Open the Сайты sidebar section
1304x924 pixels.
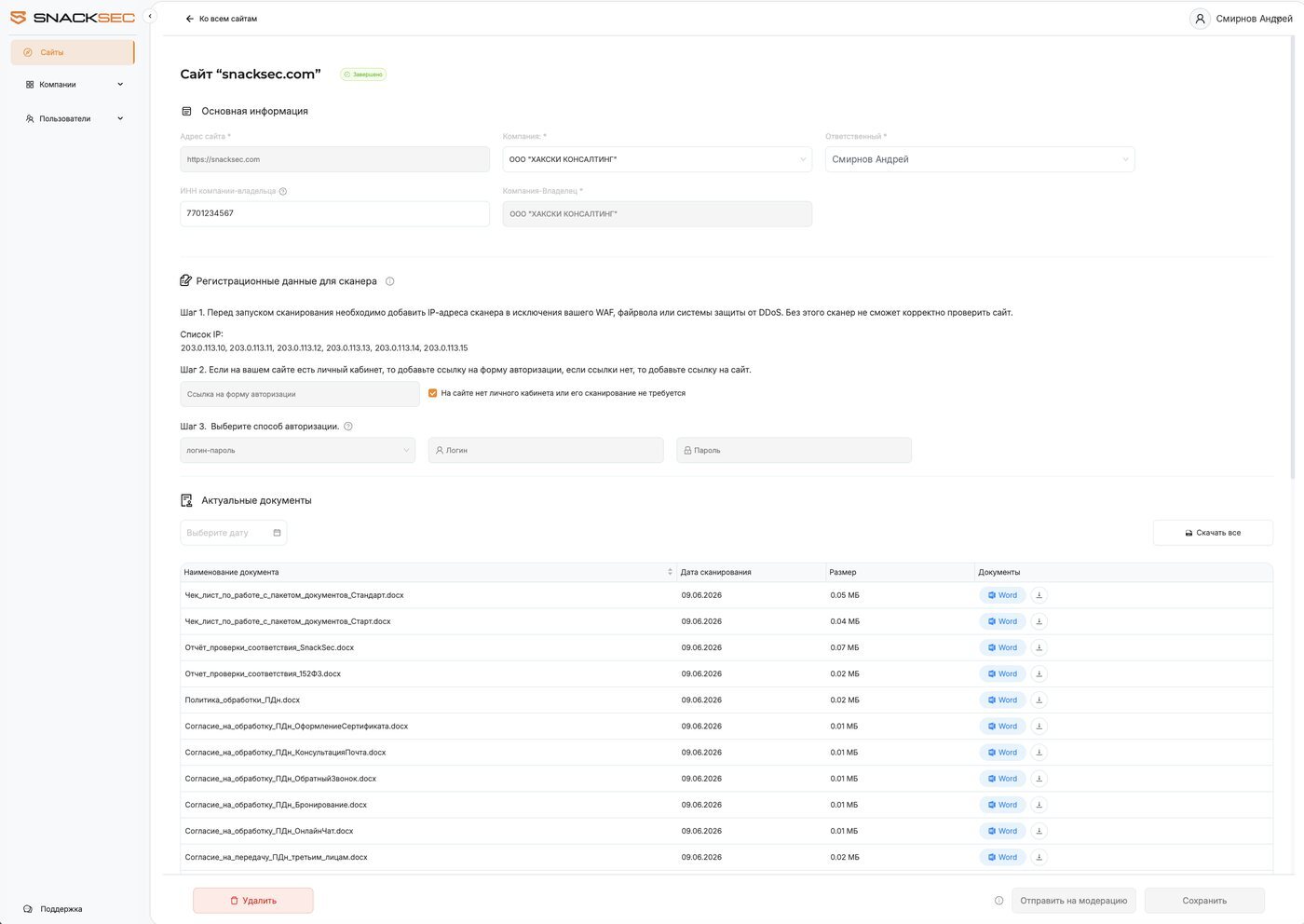[x=73, y=52]
